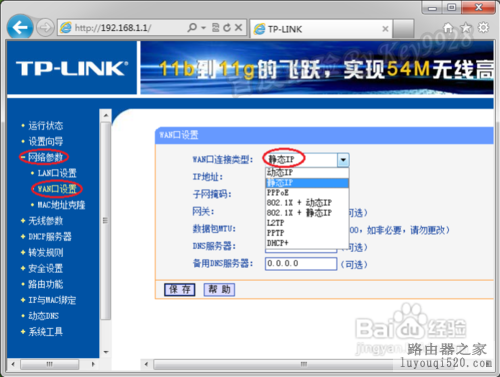The width and height of the screenshot is (500, 377).
Task: Expand the DHCP服务器 sidebar section
Action: tap(50, 237)
